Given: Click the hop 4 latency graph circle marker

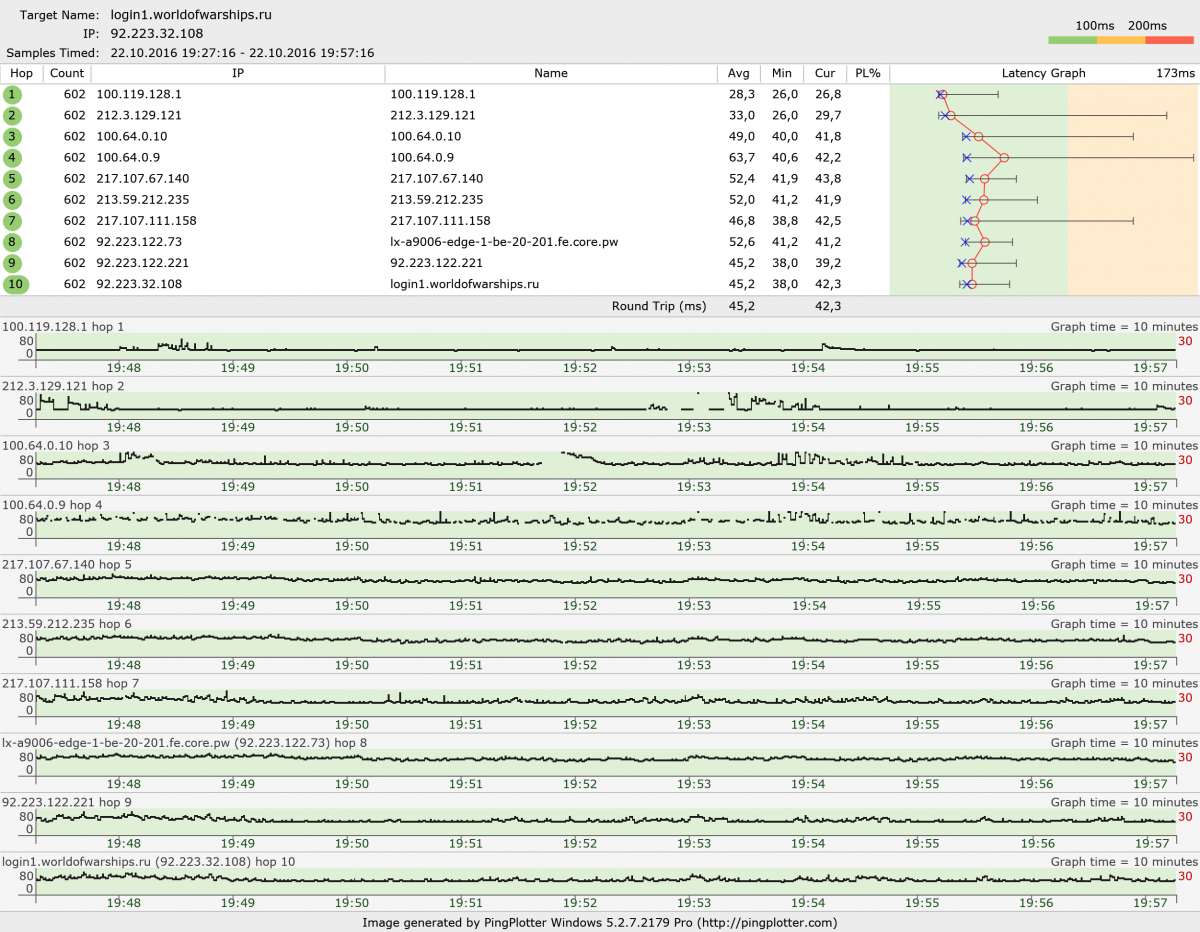Looking at the screenshot, I should tap(1004, 157).
